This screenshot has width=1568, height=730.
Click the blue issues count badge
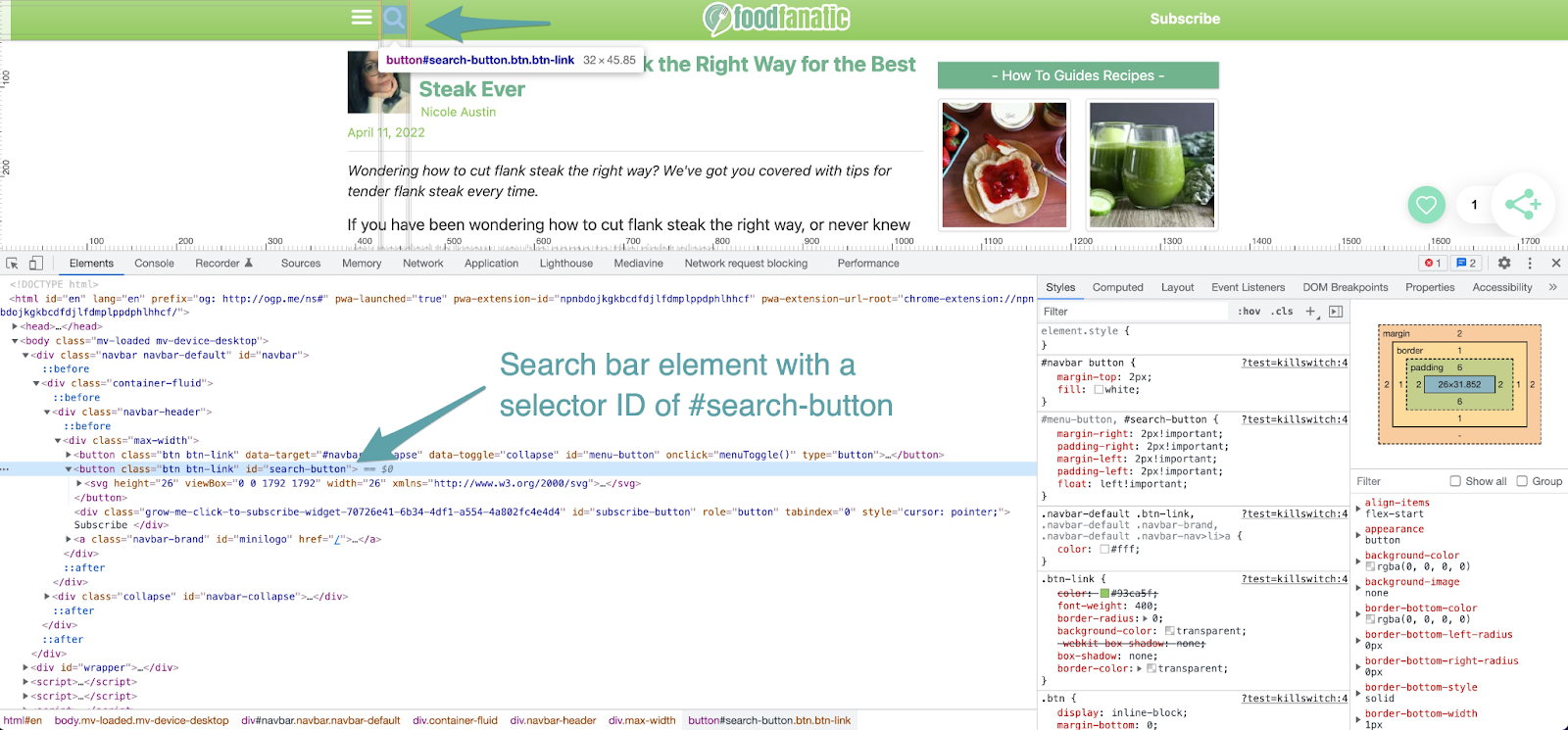1466,264
